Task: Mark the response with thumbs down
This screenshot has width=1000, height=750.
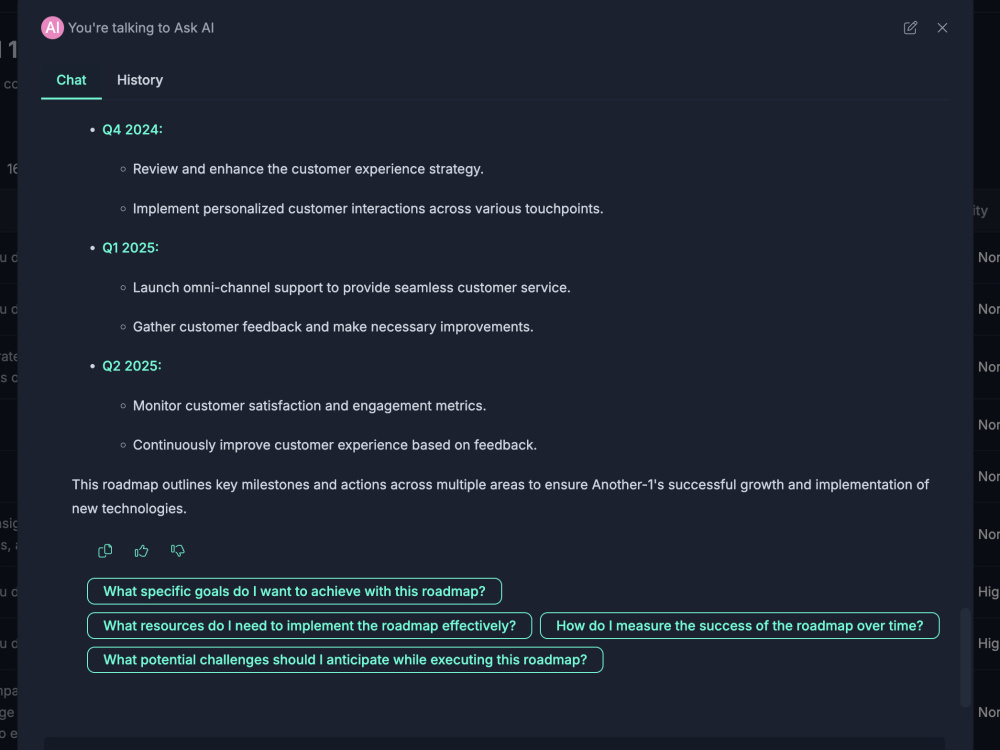Action: (177, 550)
